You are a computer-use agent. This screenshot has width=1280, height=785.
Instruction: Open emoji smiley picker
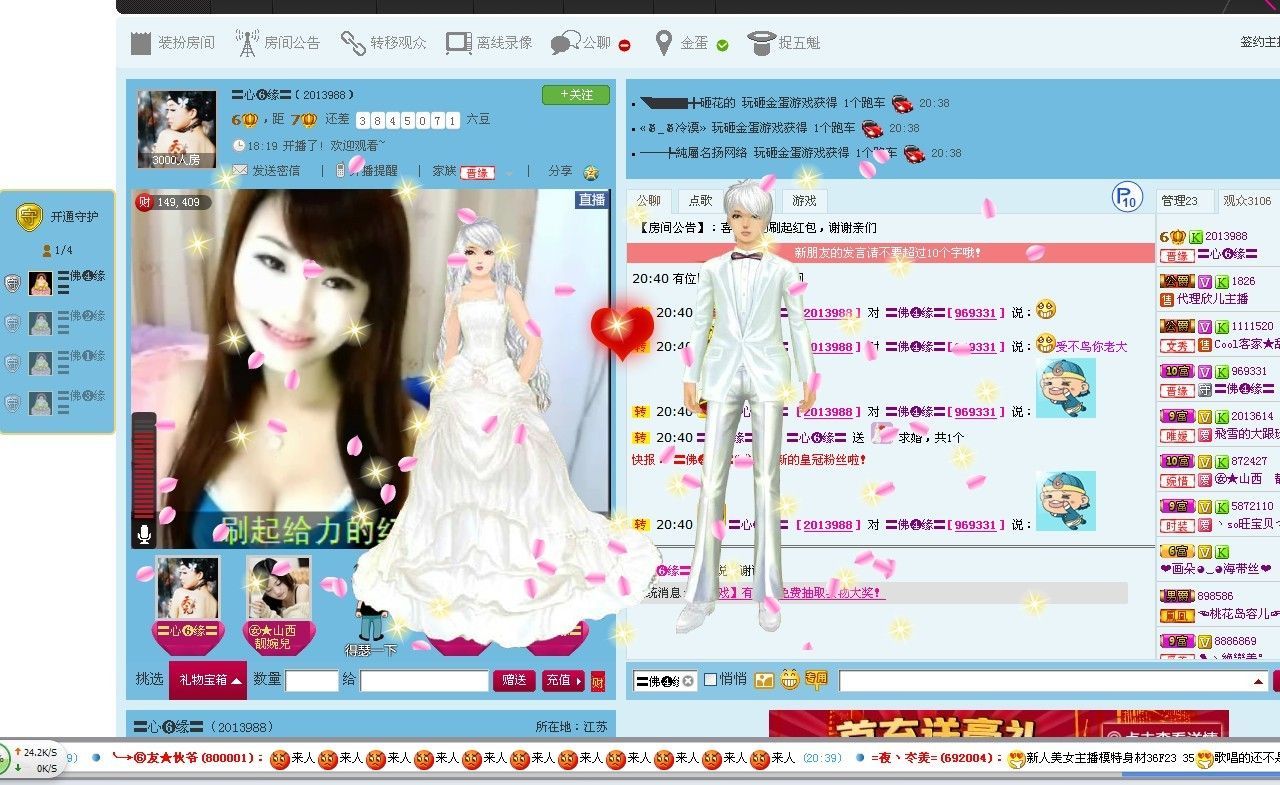(790, 680)
